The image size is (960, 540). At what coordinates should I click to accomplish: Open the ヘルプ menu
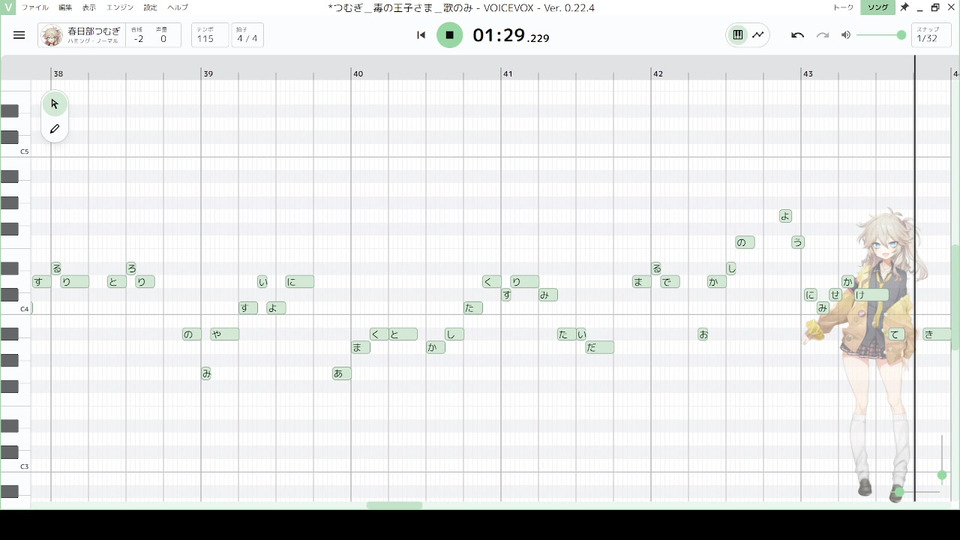click(x=178, y=7)
